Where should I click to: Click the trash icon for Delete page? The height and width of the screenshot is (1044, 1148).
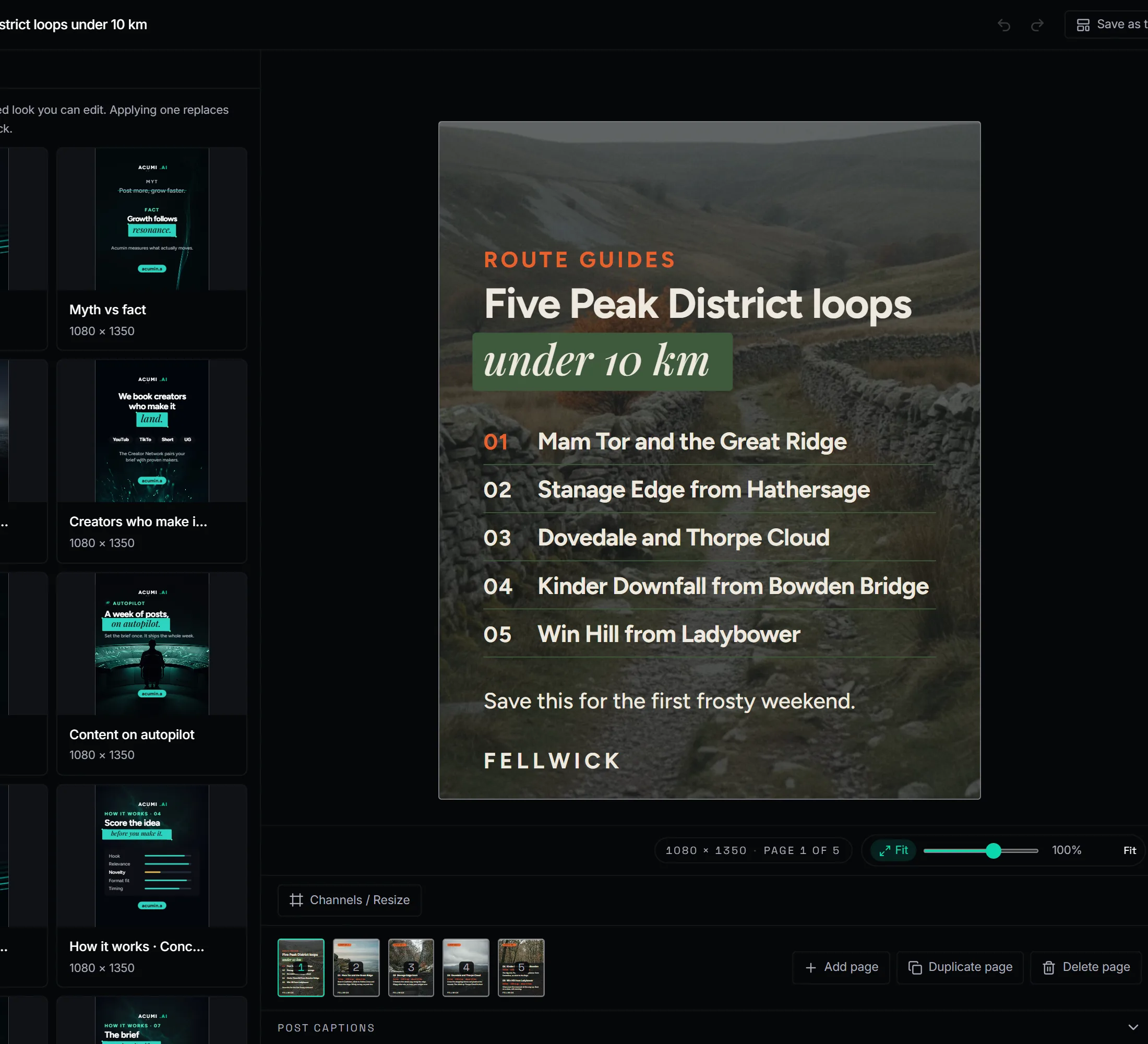(x=1049, y=968)
